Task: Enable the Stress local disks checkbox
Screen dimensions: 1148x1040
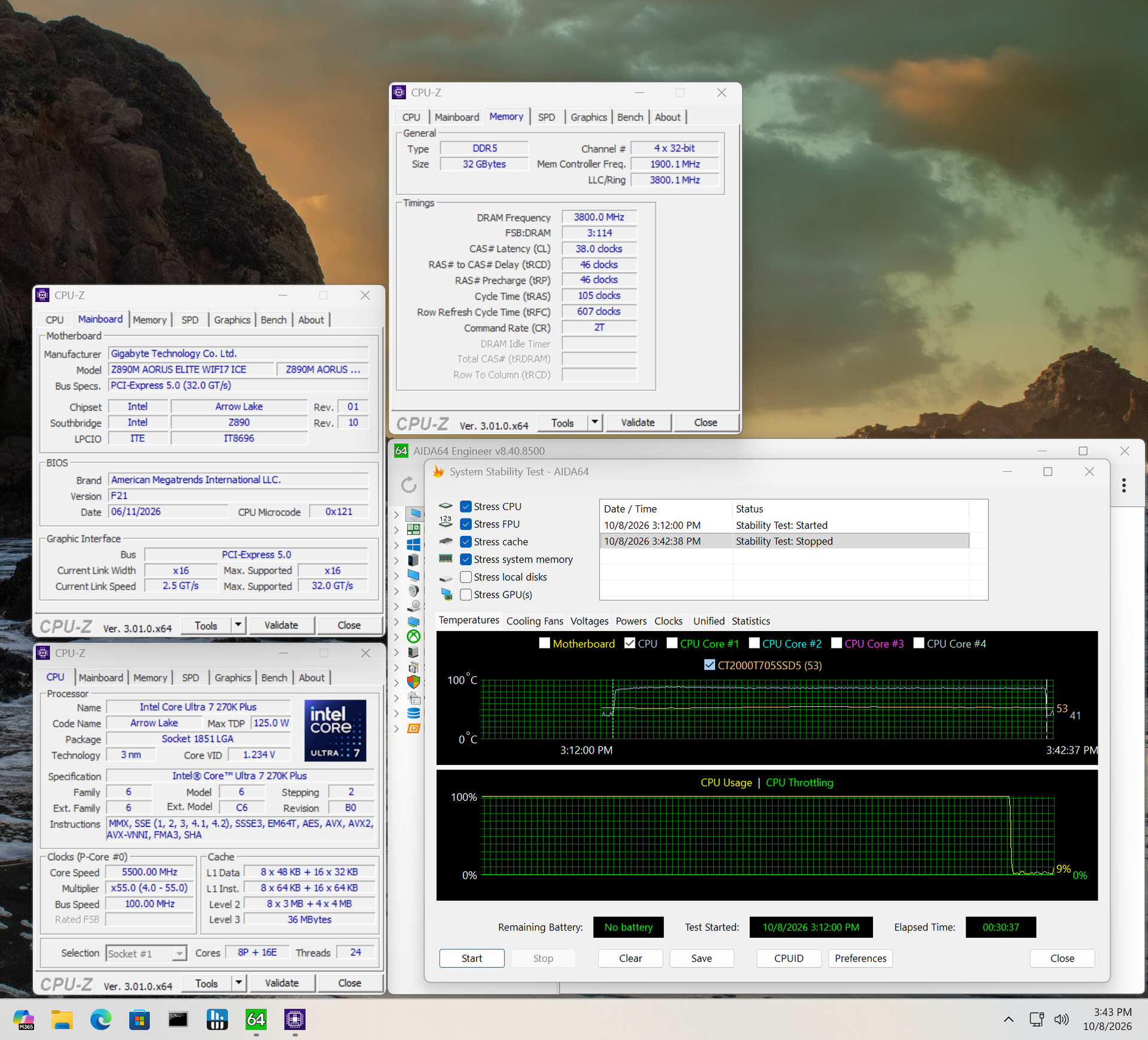Action: point(466,577)
